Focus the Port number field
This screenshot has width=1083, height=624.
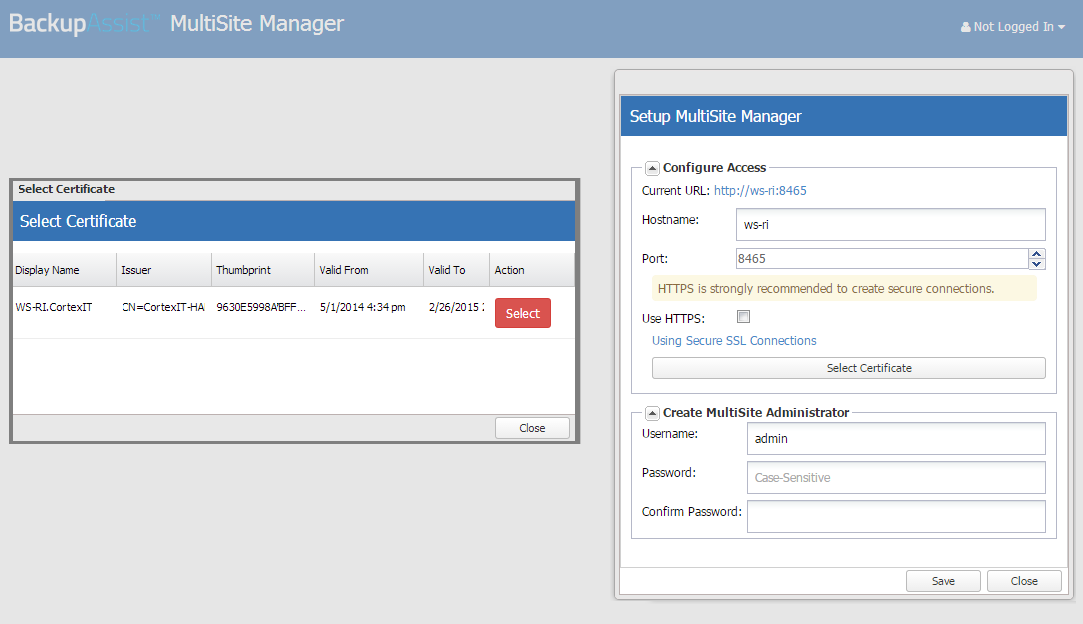(x=881, y=258)
